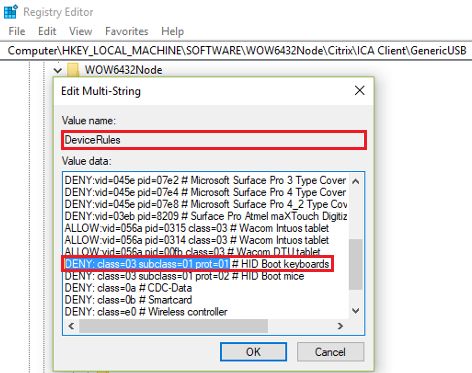
Task: Click the horizontal scrollbar left arrow
Action: tap(71, 326)
